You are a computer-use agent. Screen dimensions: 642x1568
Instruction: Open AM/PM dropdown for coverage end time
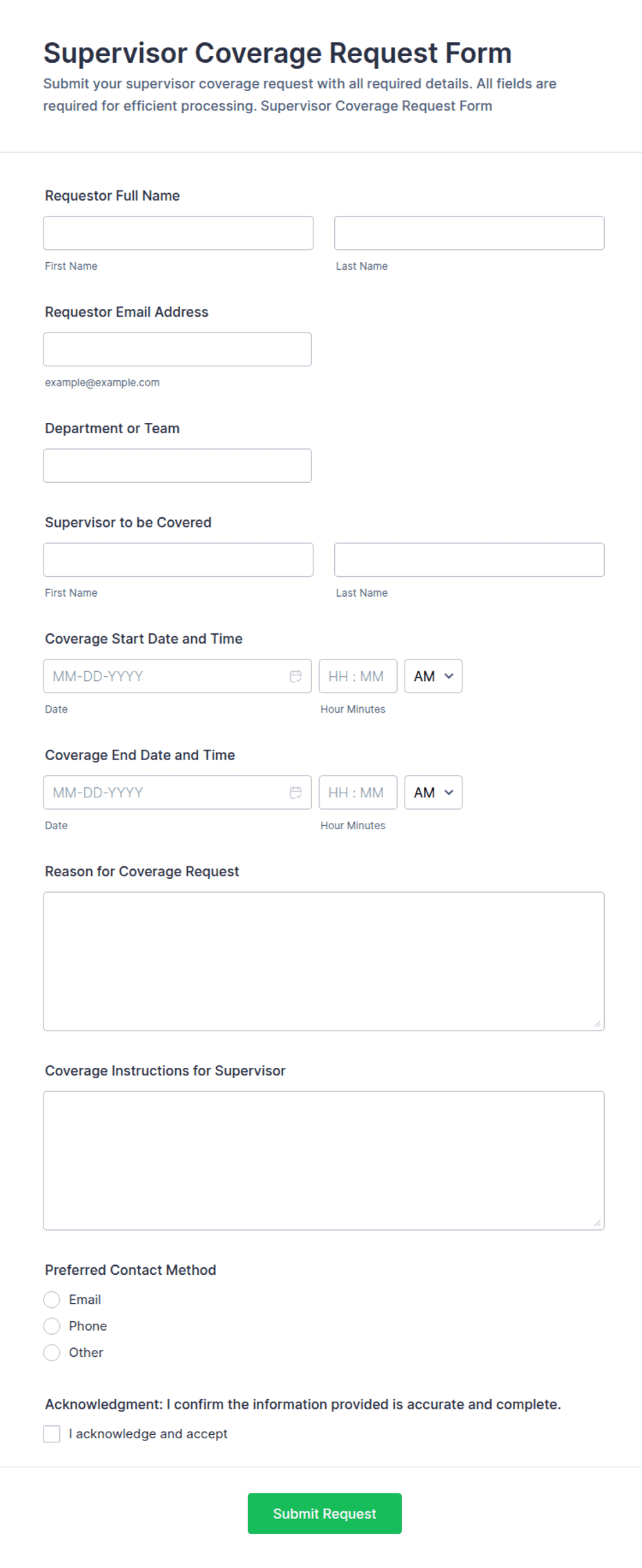(433, 793)
